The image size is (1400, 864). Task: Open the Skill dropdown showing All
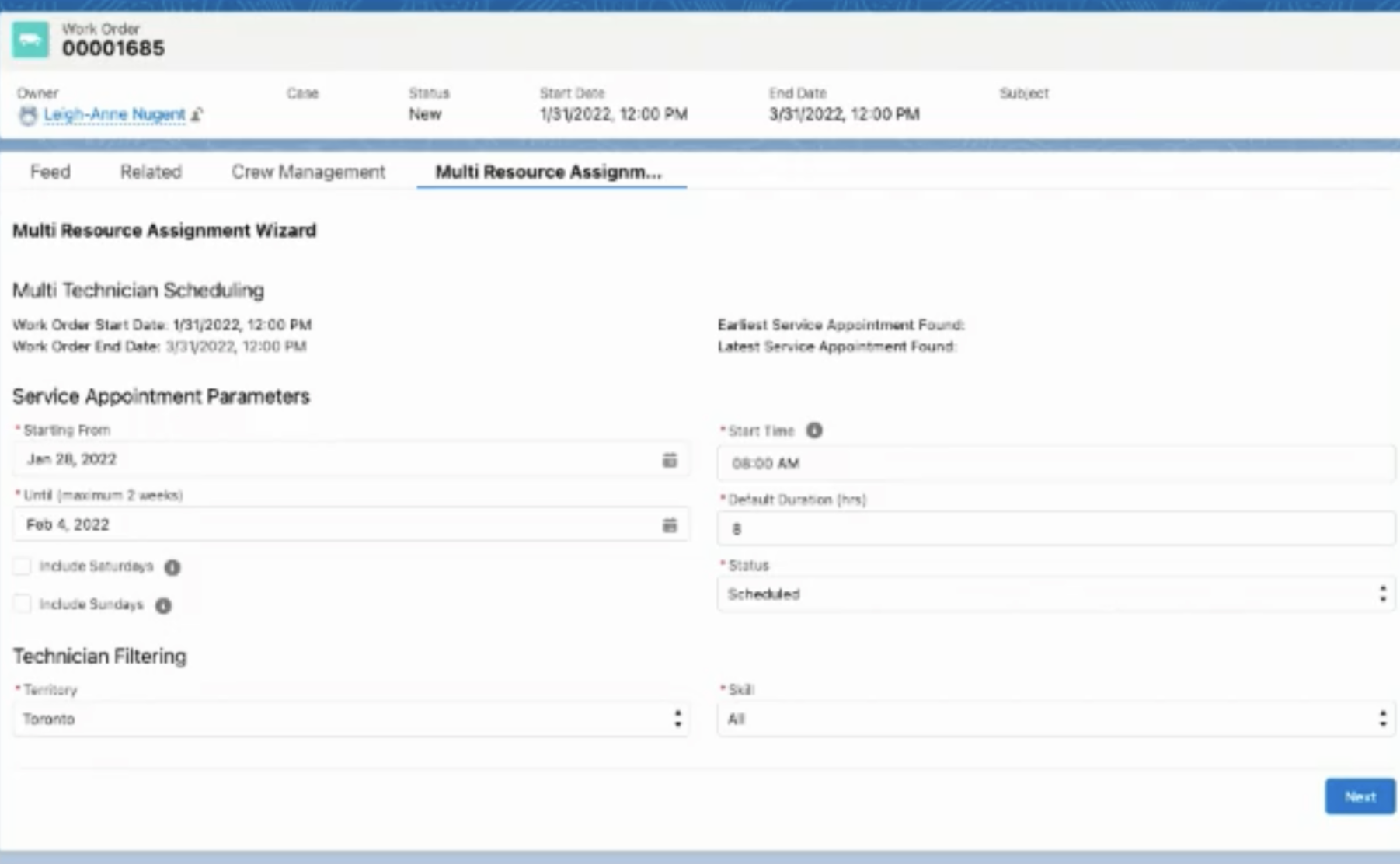(1055, 719)
